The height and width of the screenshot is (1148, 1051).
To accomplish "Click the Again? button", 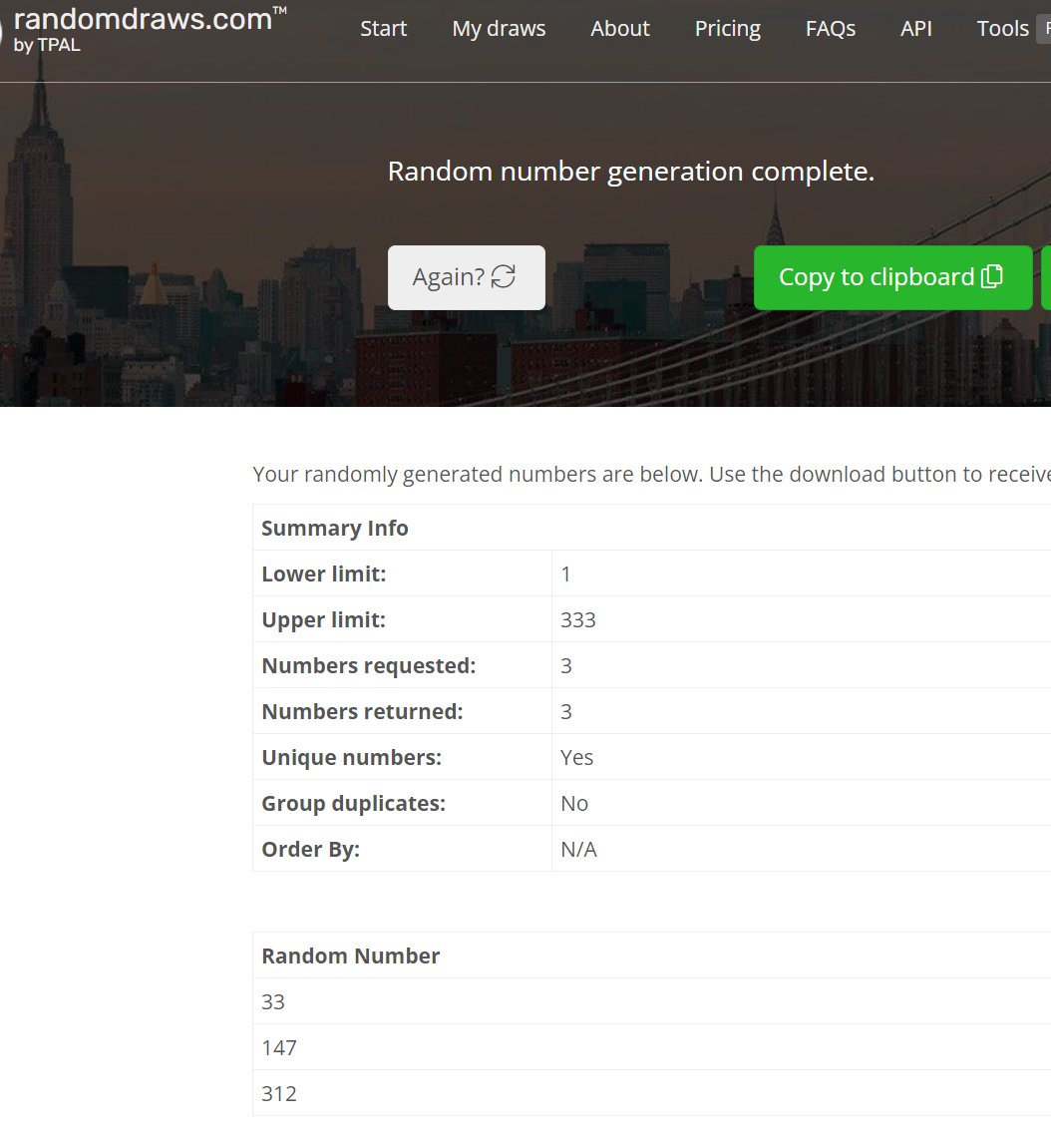I will [x=467, y=277].
